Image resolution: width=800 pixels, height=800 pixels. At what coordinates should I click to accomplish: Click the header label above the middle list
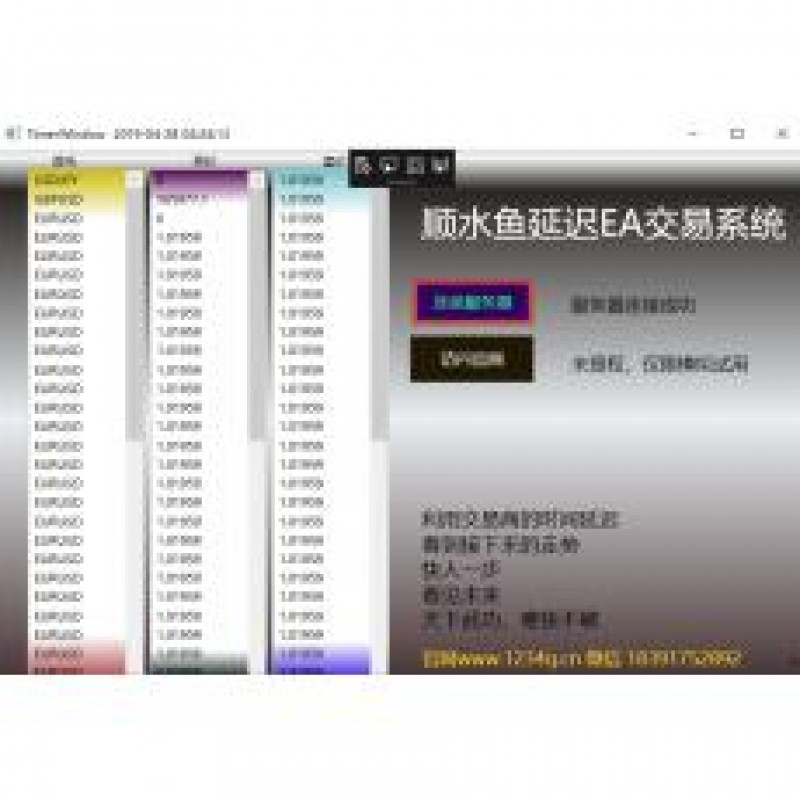[x=204, y=160]
